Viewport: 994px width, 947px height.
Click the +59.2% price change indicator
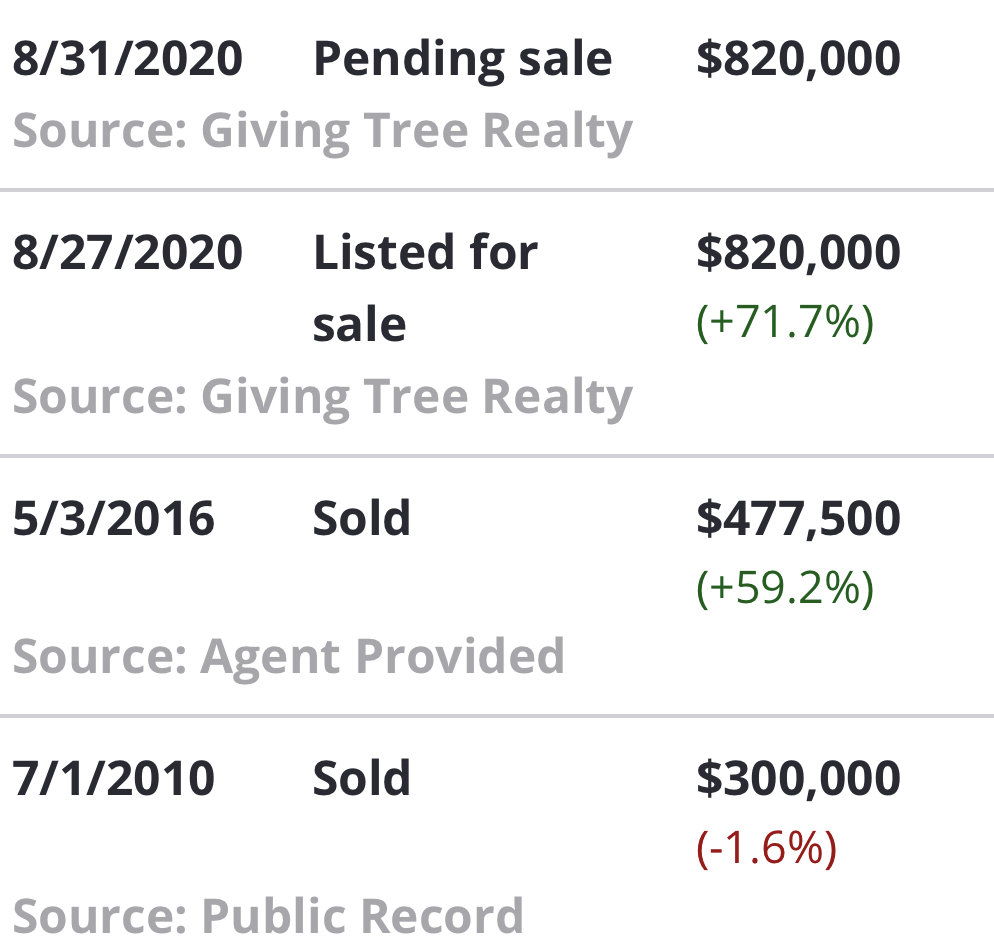(x=785, y=589)
